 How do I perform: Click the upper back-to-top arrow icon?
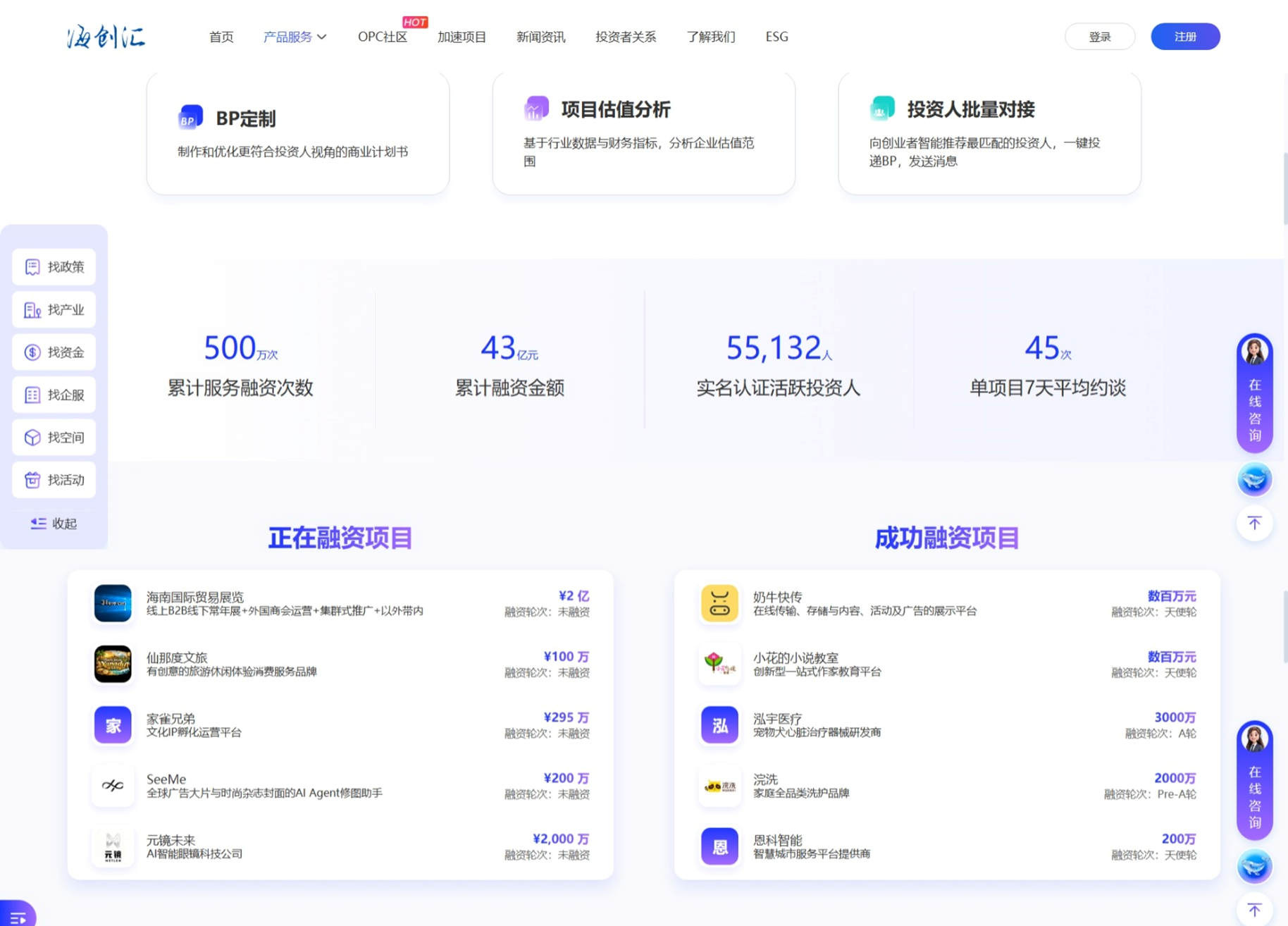1254,523
